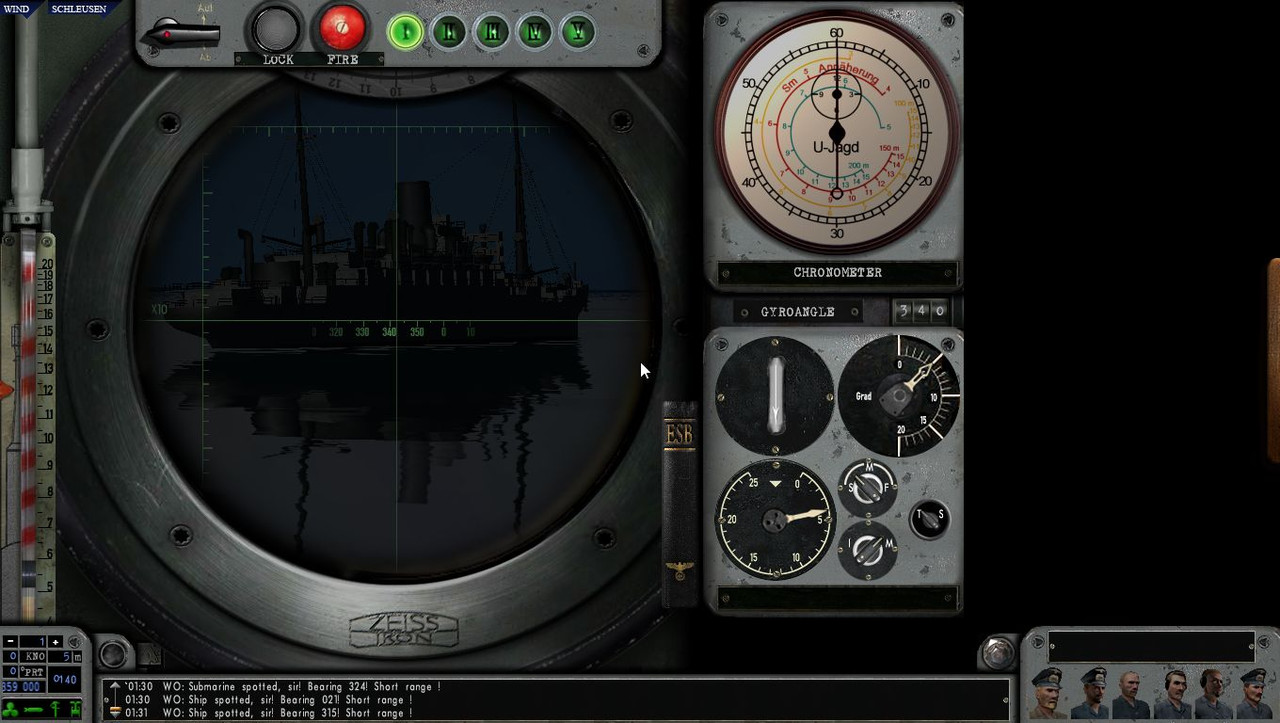This screenshot has width=1280, height=723.
Task: Click the green deck gun status icon
Action: tap(75, 709)
